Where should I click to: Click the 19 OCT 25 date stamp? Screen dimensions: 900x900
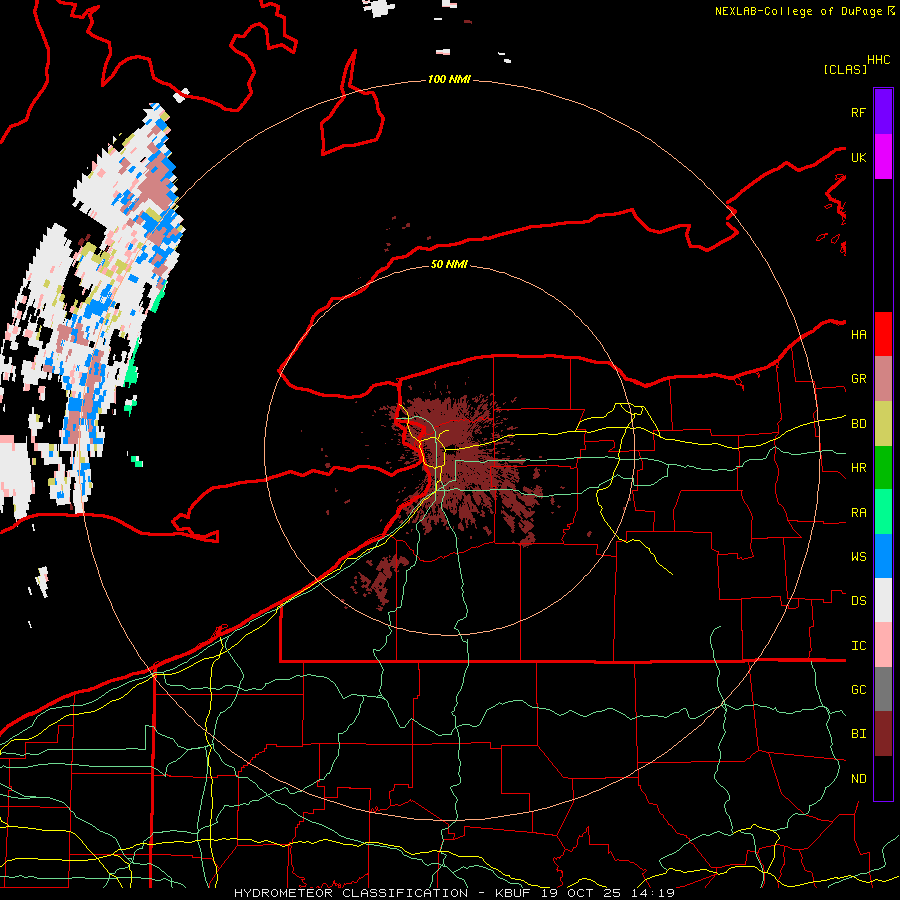click(x=581, y=893)
